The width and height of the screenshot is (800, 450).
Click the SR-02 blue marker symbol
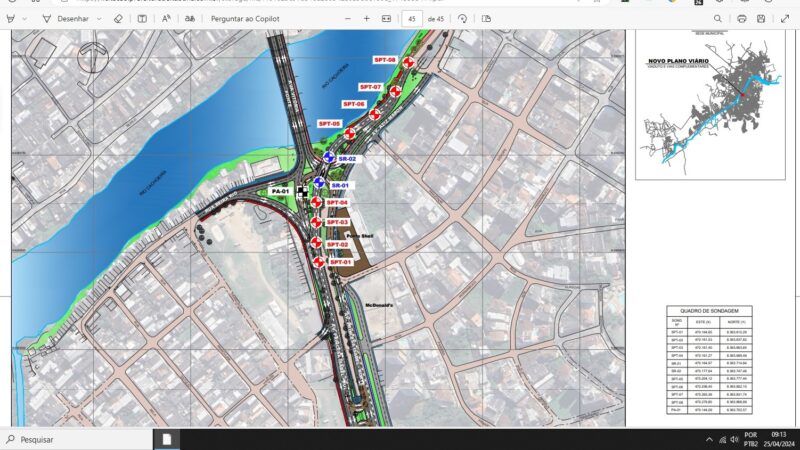click(x=329, y=158)
